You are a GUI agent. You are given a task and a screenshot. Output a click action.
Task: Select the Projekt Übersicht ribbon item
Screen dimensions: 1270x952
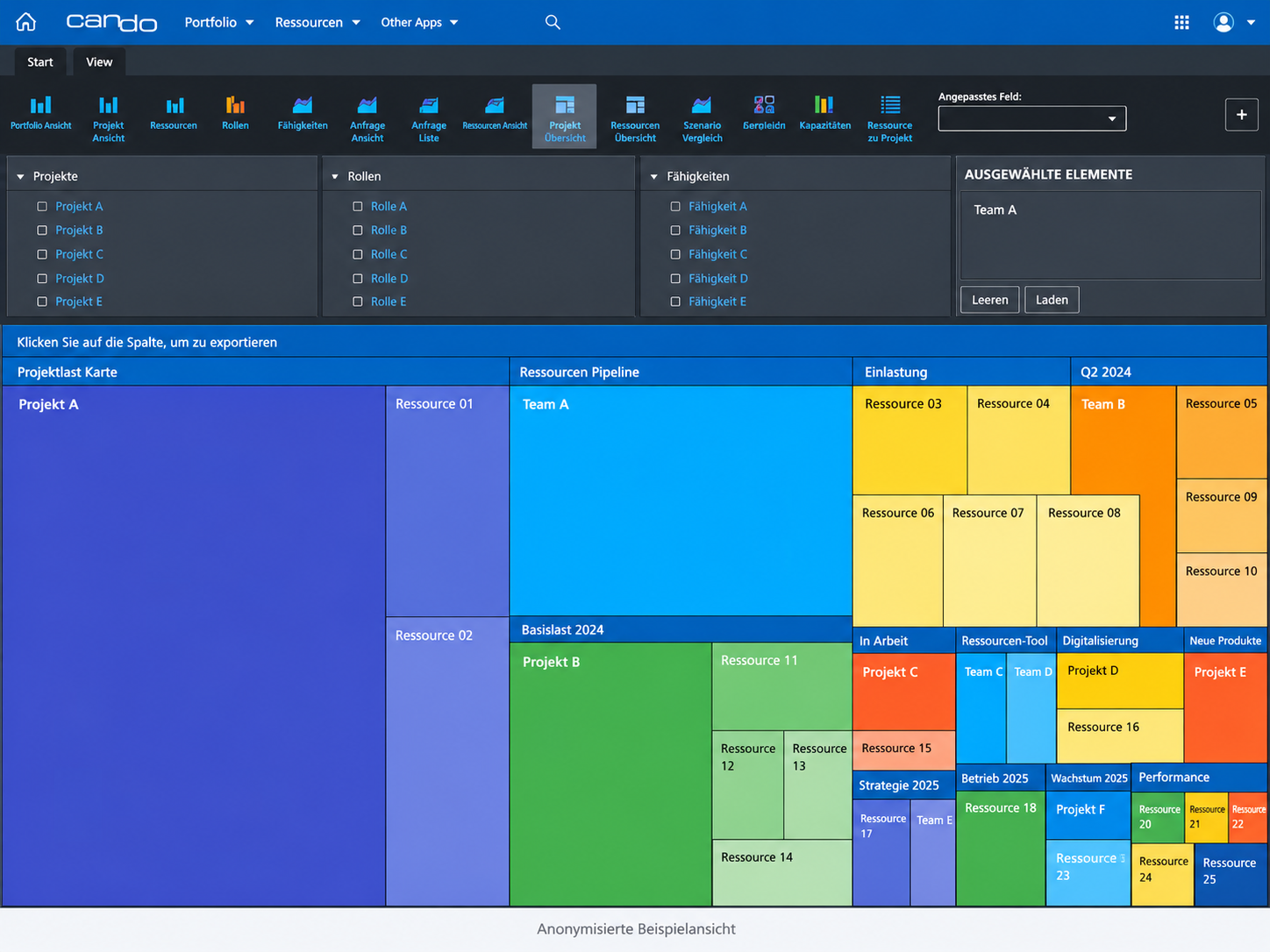click(x=565, y=117)
